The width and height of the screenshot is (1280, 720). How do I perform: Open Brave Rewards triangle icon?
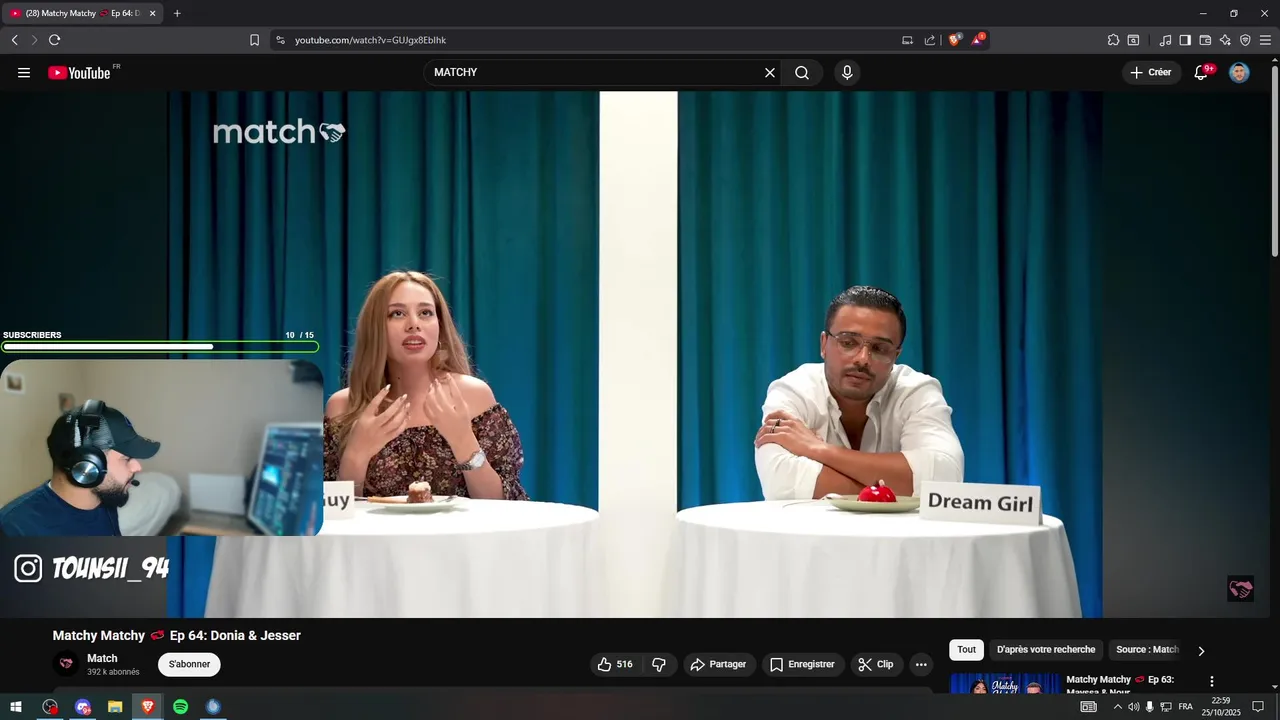978,40
